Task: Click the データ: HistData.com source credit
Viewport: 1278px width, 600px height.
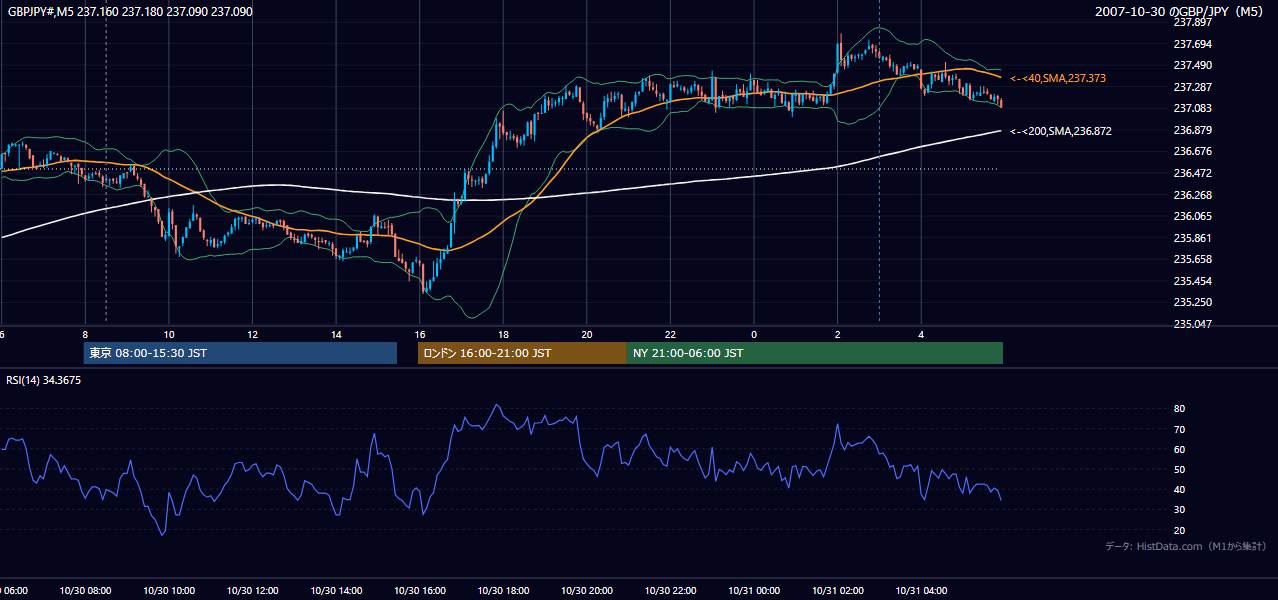Action: pyautogui.click(x=1186, y=546)
